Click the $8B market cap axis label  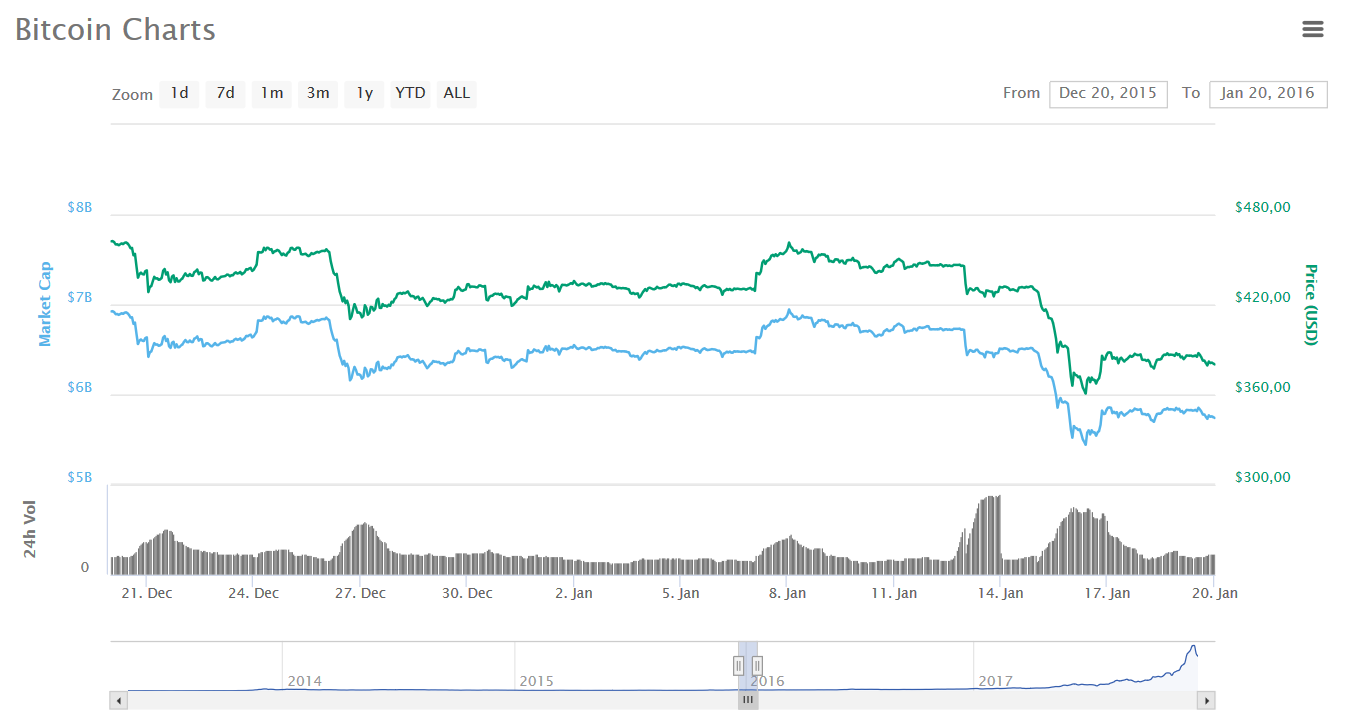80,207
